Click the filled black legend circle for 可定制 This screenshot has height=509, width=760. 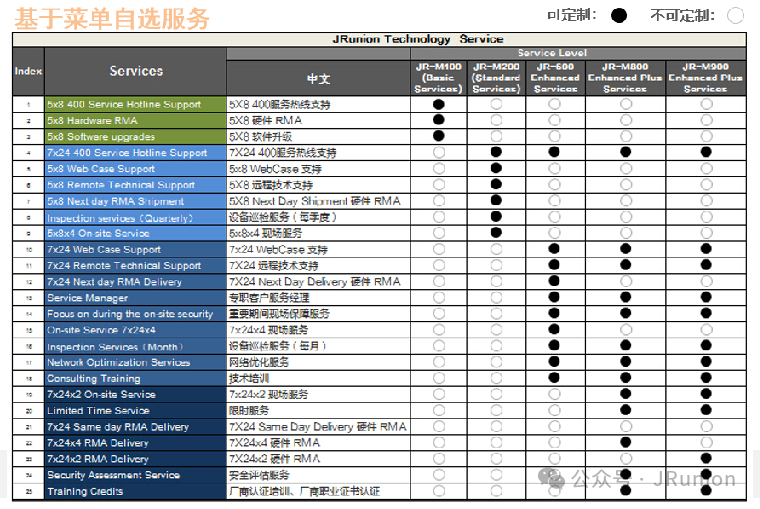619,15
